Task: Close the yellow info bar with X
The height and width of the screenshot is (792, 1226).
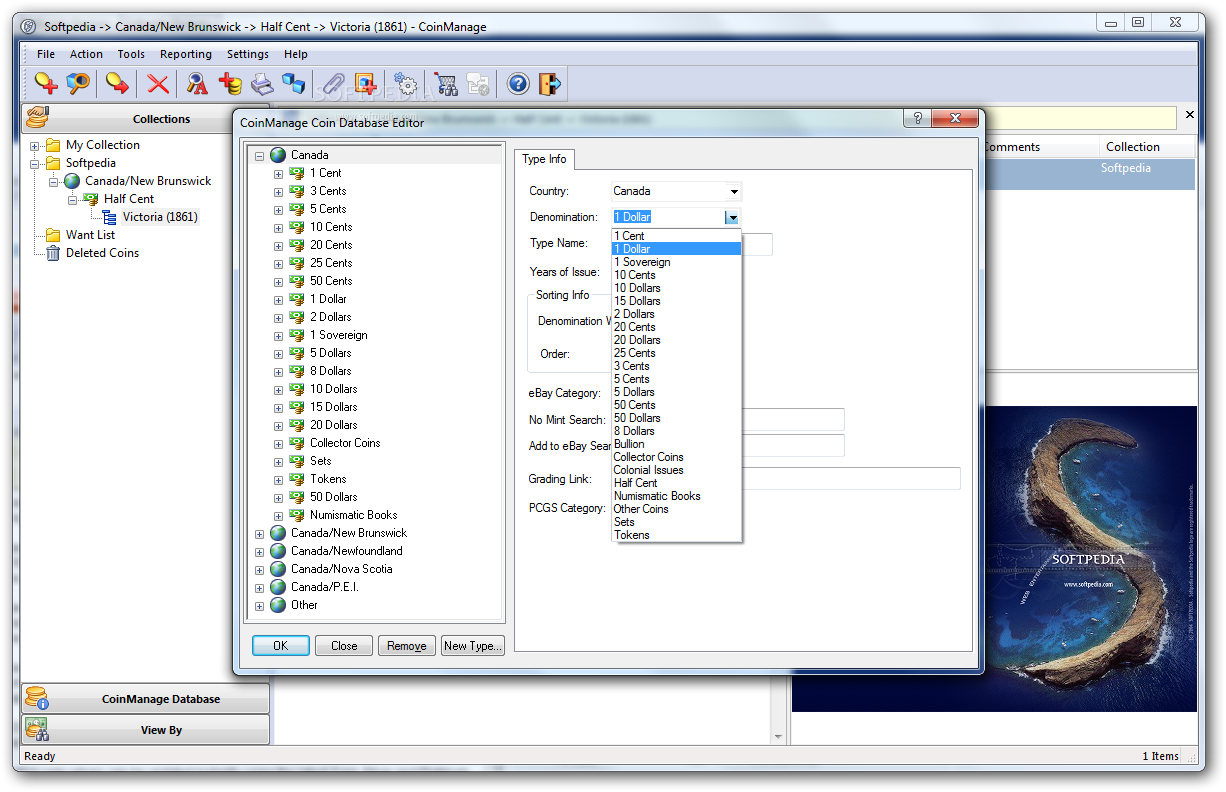Action: pos(1189,115)
